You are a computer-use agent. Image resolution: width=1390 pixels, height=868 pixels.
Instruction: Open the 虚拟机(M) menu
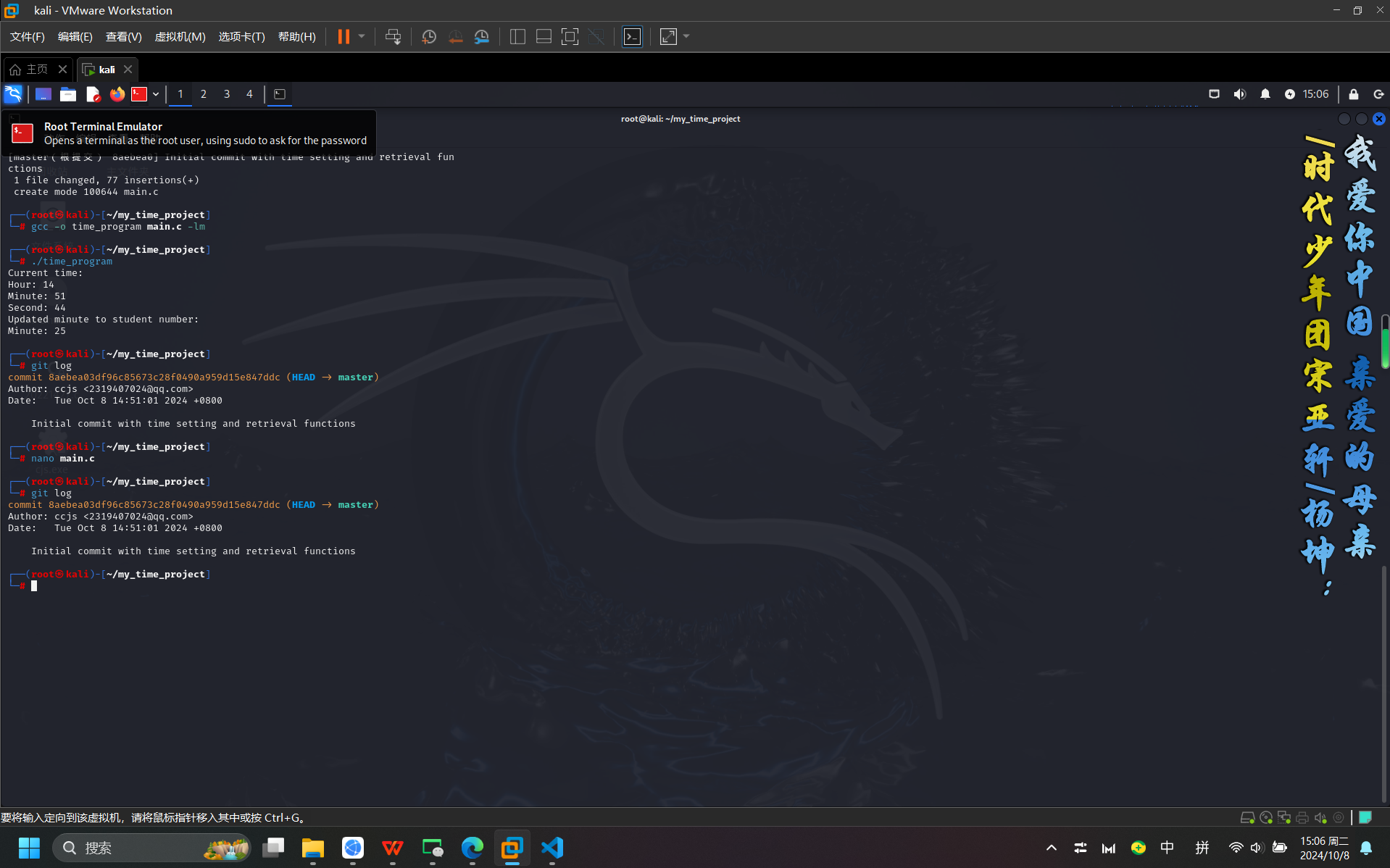[180, 36]
